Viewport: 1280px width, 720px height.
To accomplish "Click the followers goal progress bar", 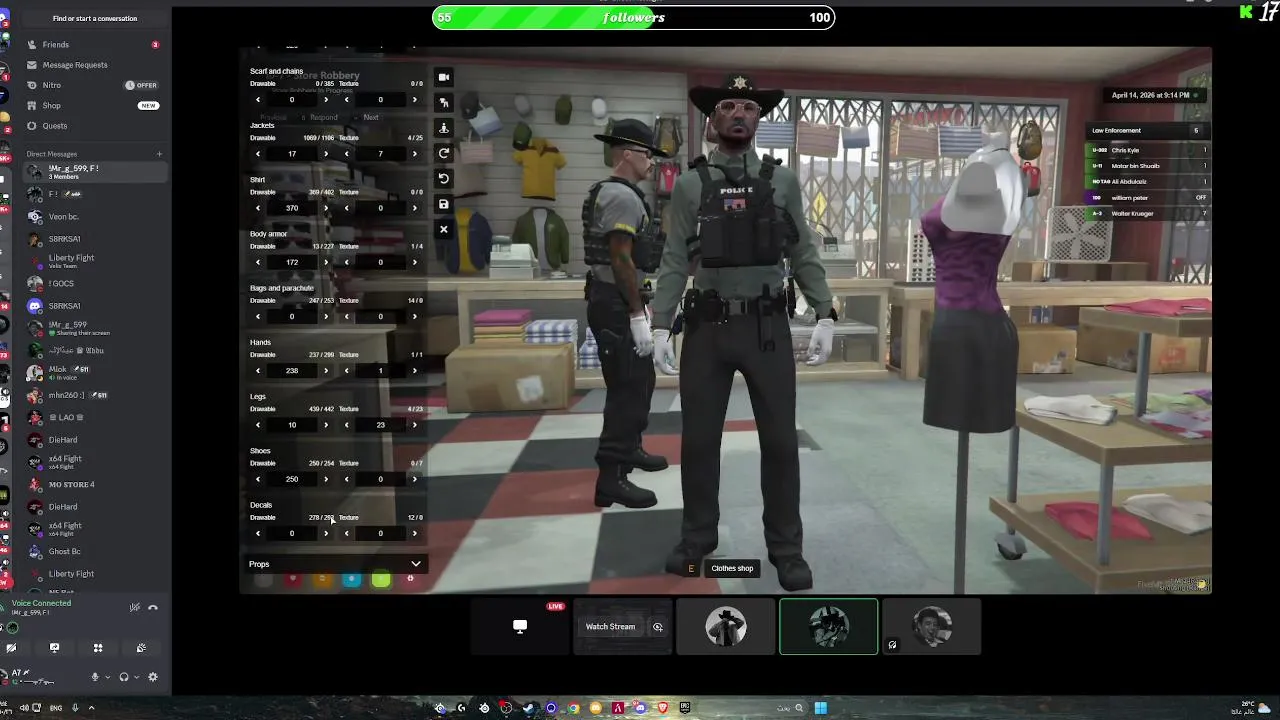I will (x=633, y=17).
